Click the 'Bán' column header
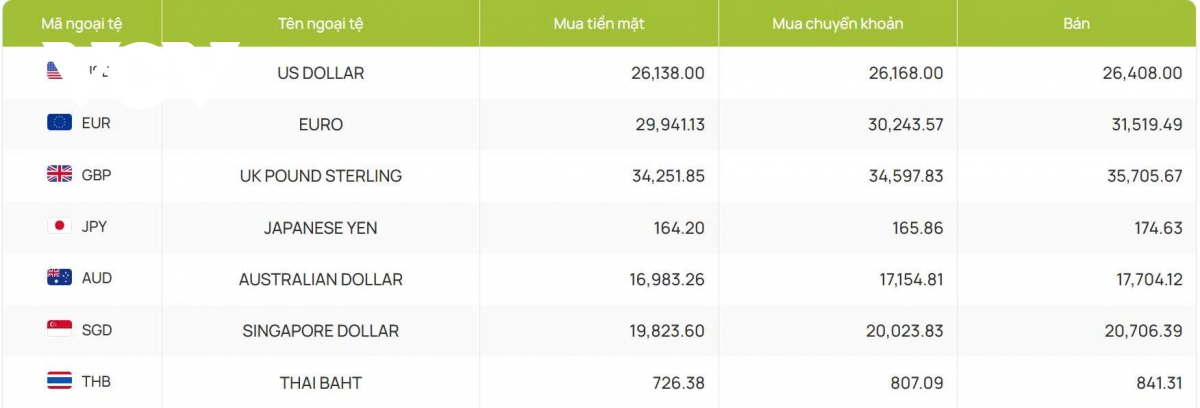The width and height of the screenshot is (1200, 408). point(1076,23)
